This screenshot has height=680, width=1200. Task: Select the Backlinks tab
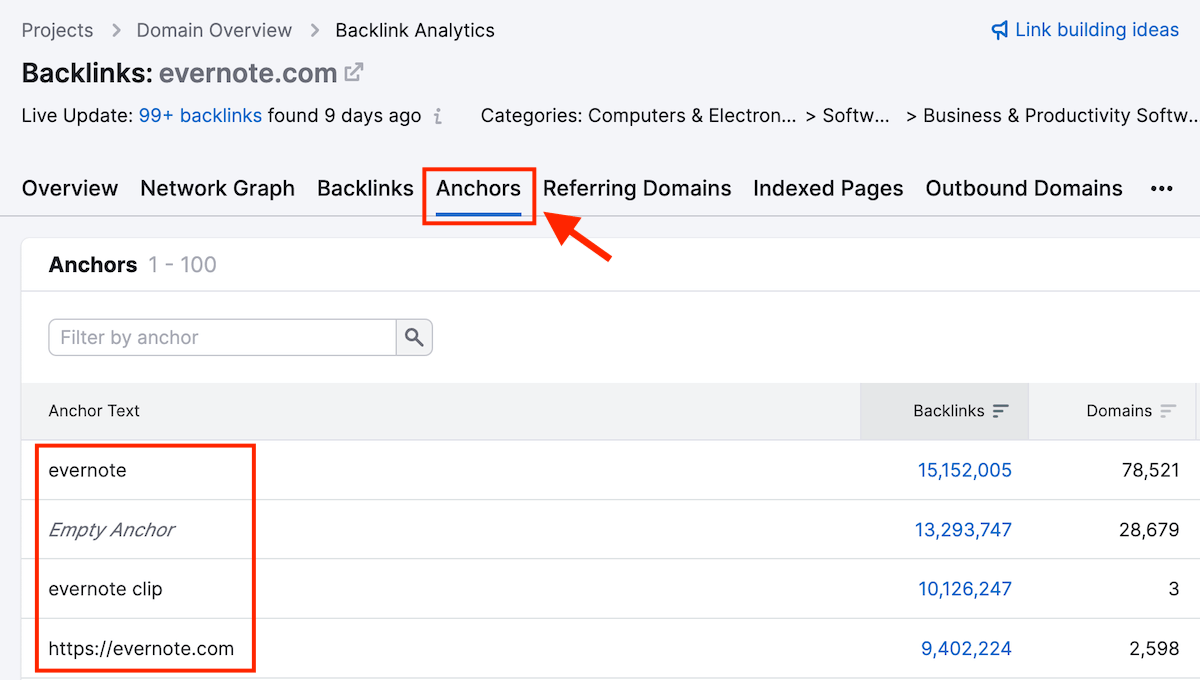tap(365, 188)
